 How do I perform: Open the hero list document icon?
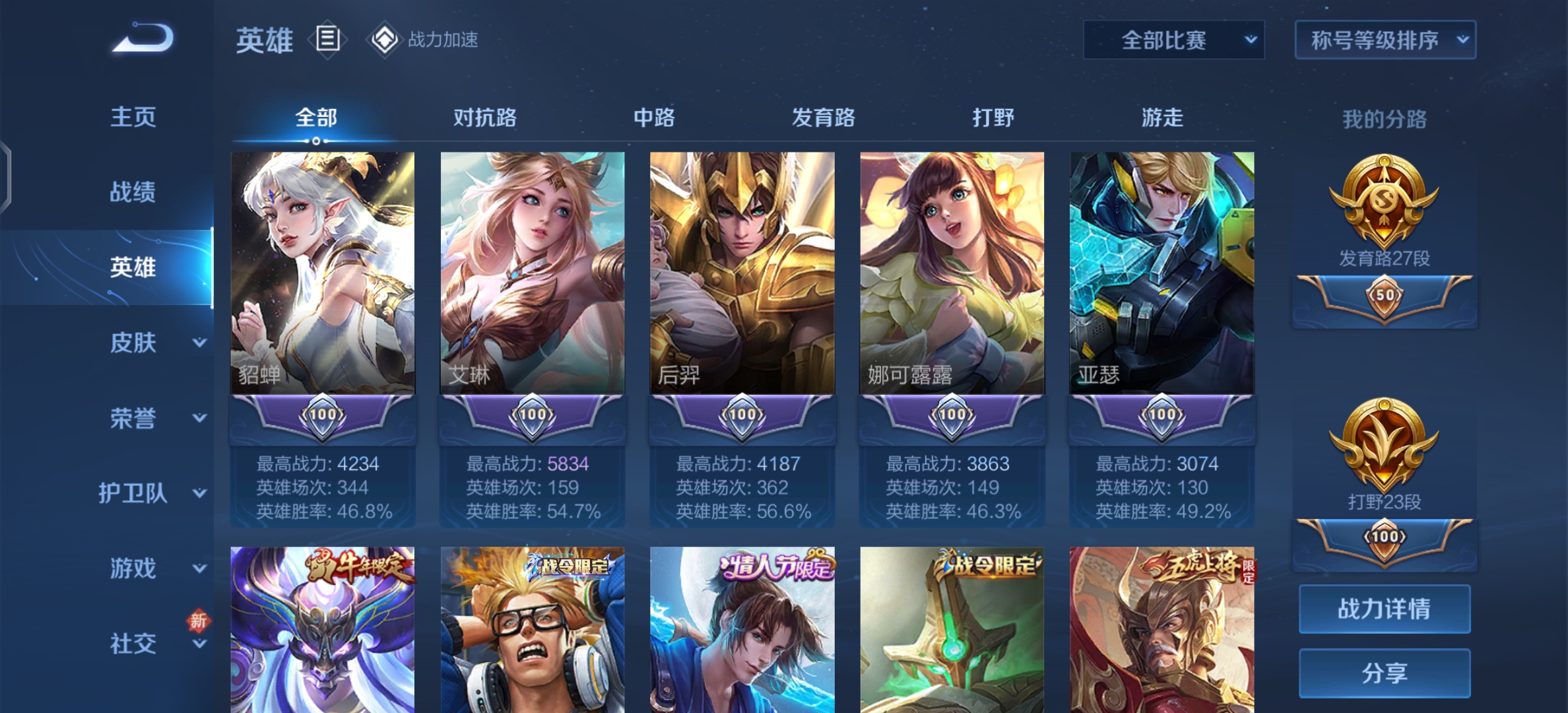click(327, 39)
